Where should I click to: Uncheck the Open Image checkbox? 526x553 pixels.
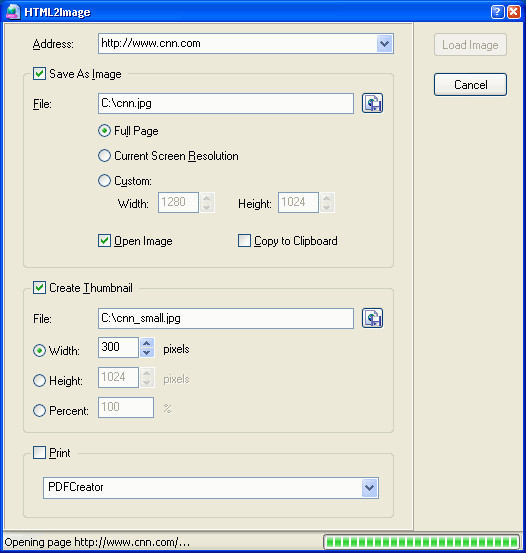[x=104, y=241]
